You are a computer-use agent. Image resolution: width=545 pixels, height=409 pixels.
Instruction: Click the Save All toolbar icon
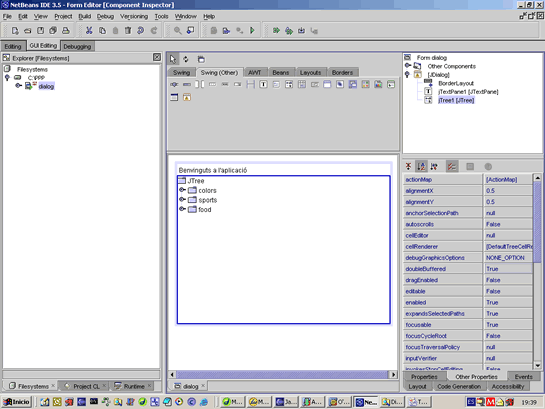tap(53, 31)
